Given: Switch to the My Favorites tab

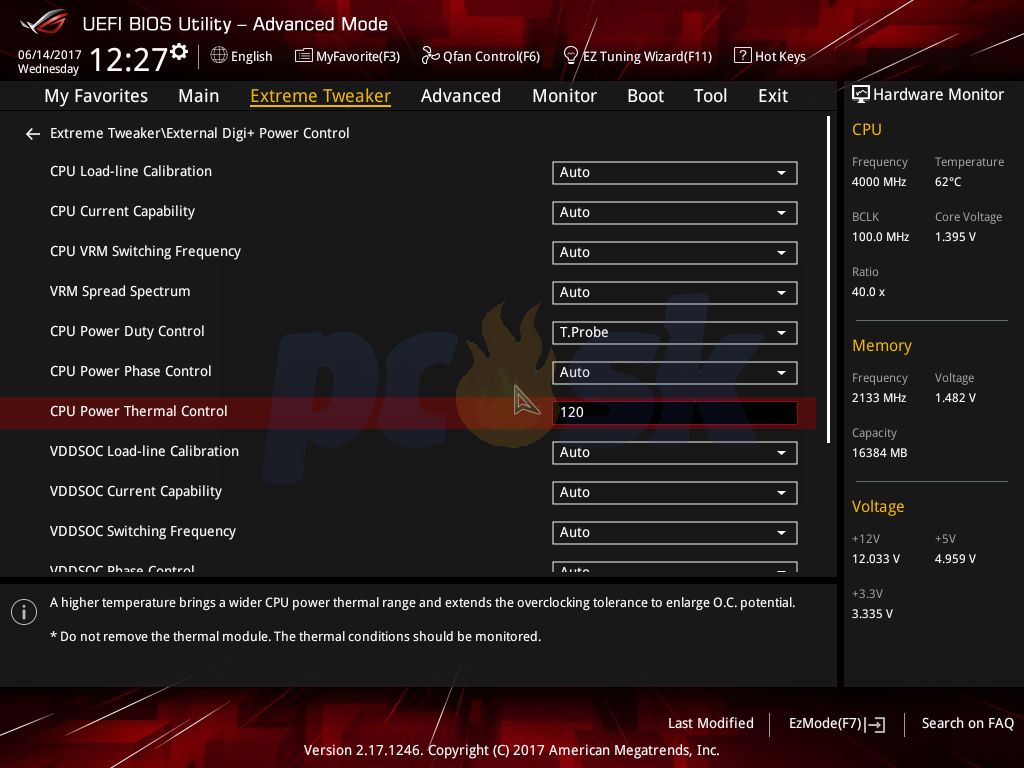Looking at the screenshot, I should click(96, 96).
